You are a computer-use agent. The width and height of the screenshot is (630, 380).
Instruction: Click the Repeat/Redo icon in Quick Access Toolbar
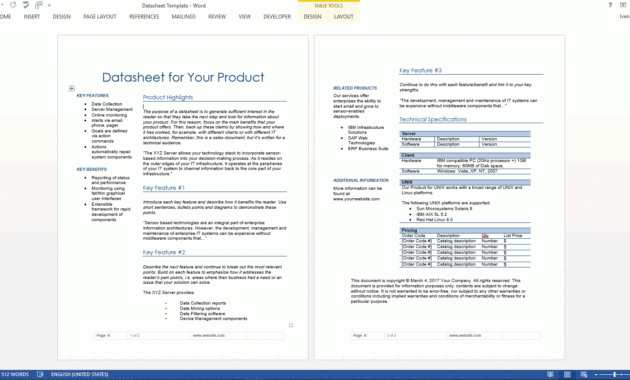point(13,5)
